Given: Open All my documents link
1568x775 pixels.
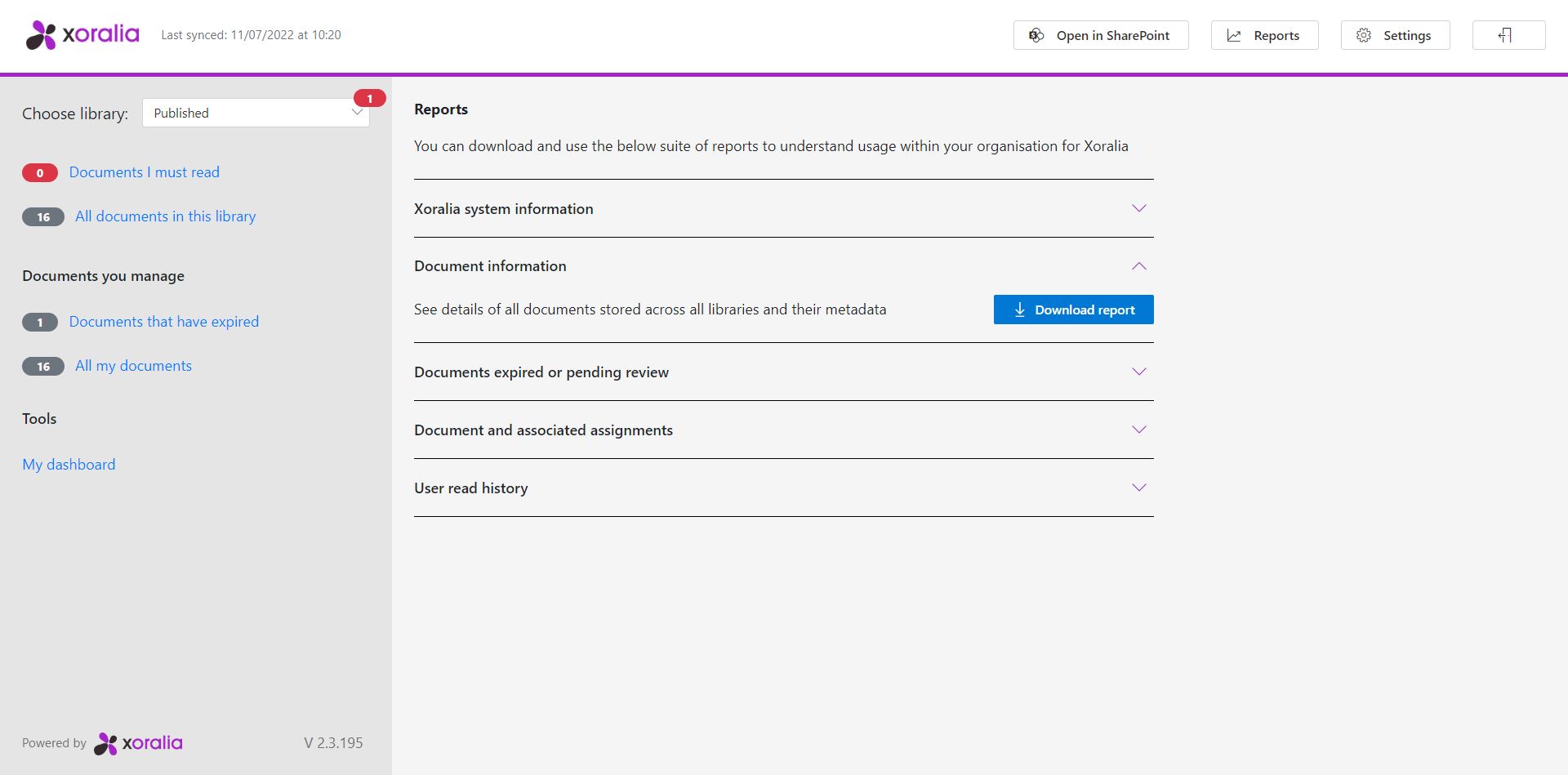Looking at the screenshot, I should (x=134, y=366).
